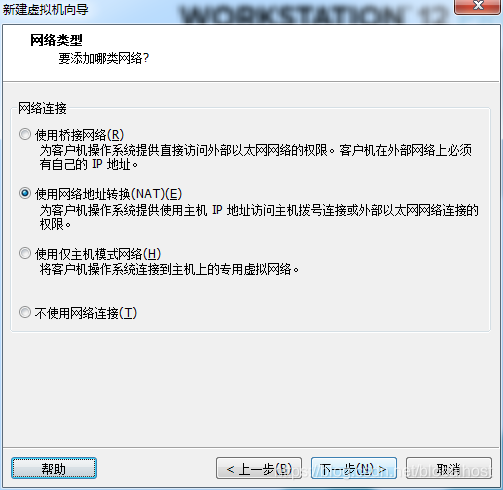Click the 使用桥接网络(R) label text
The height and width of the screenshot is (490, 503).
[x=80, y=135]
